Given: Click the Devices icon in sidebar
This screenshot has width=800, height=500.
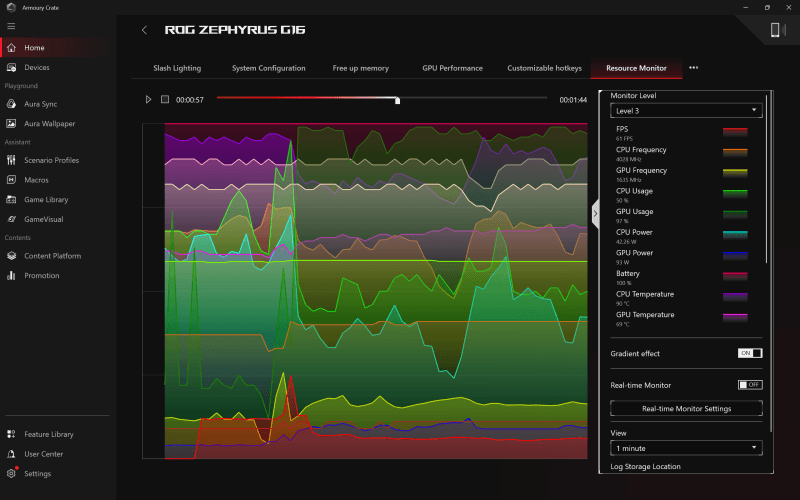Looking at the screenshot, I should 11,67.
